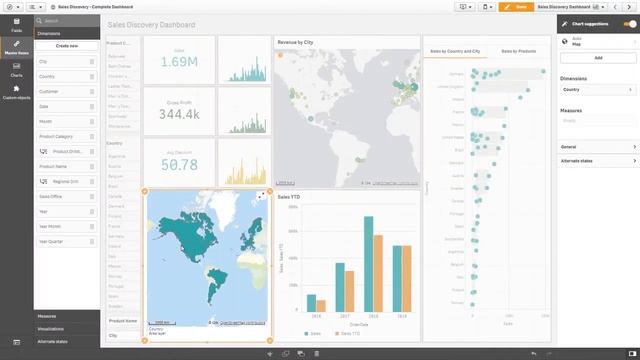The width and height of the screenshot is (640, 360).
Task: Go to the previous sheet arrow
Action: (x=616, y=7)
